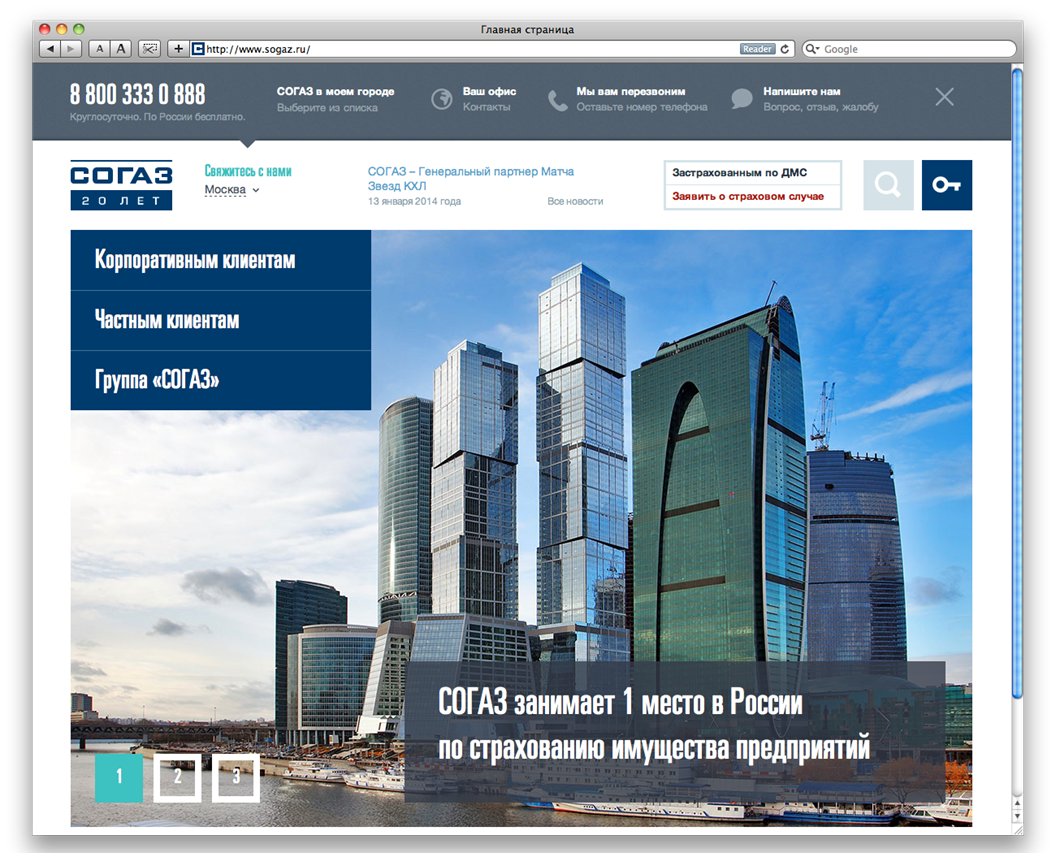Open the Все новости link
Viewport: 1056px width, 853px height.
(x=575, y=201)
